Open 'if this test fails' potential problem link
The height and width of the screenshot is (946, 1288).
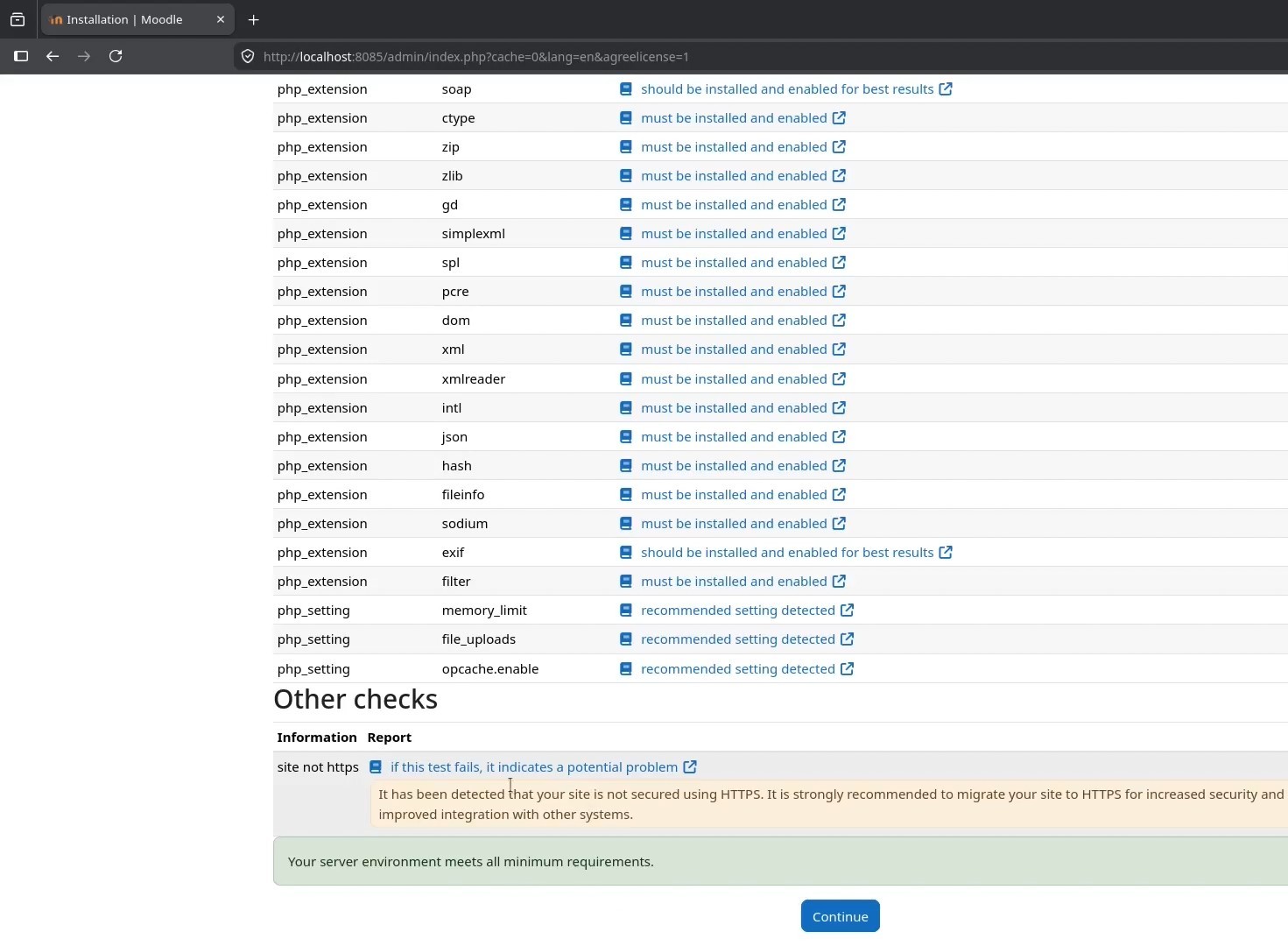click(x=534, y=767)
